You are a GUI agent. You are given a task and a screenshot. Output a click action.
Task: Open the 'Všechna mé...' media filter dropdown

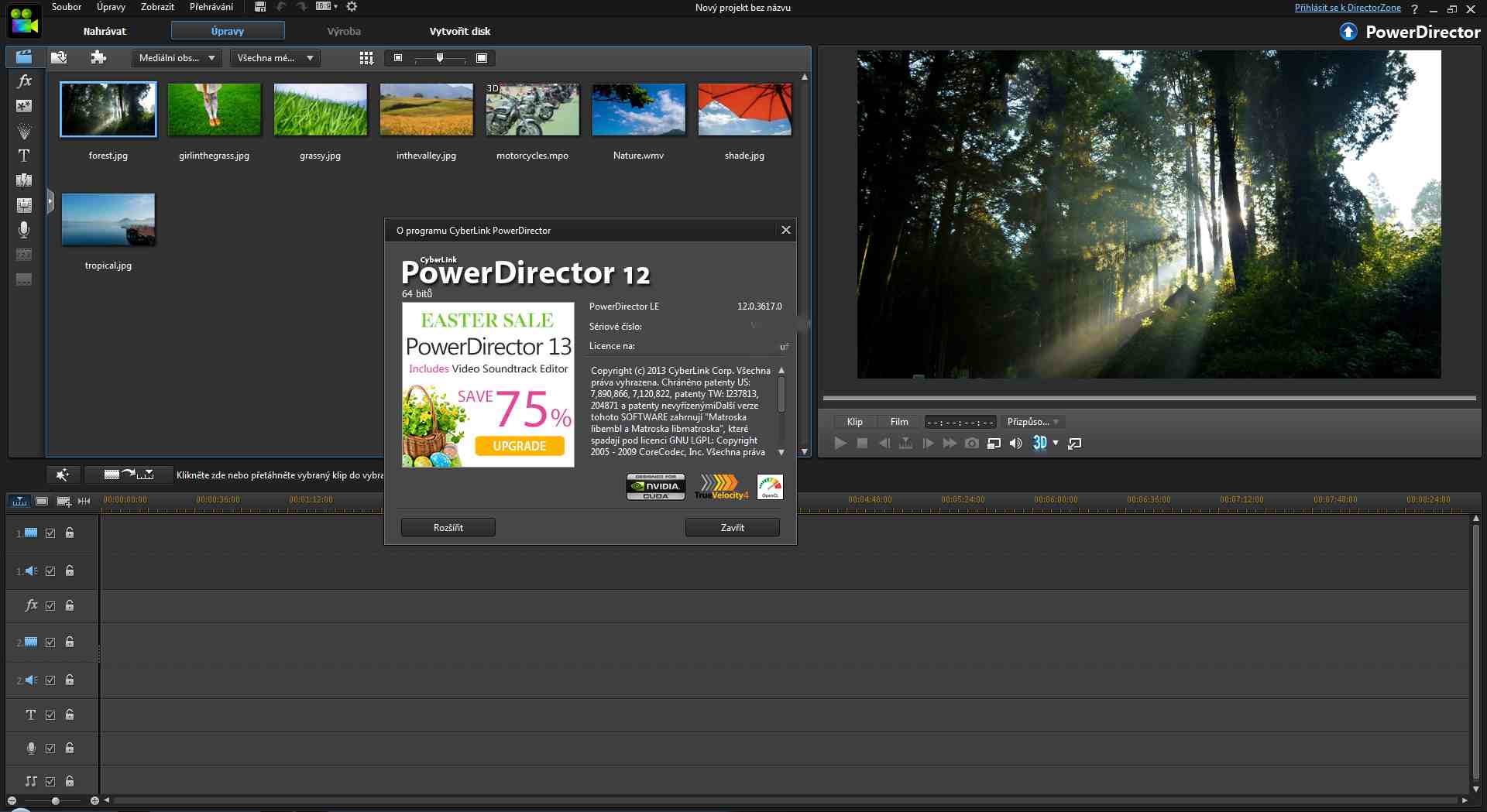click(x=275, y=58)
